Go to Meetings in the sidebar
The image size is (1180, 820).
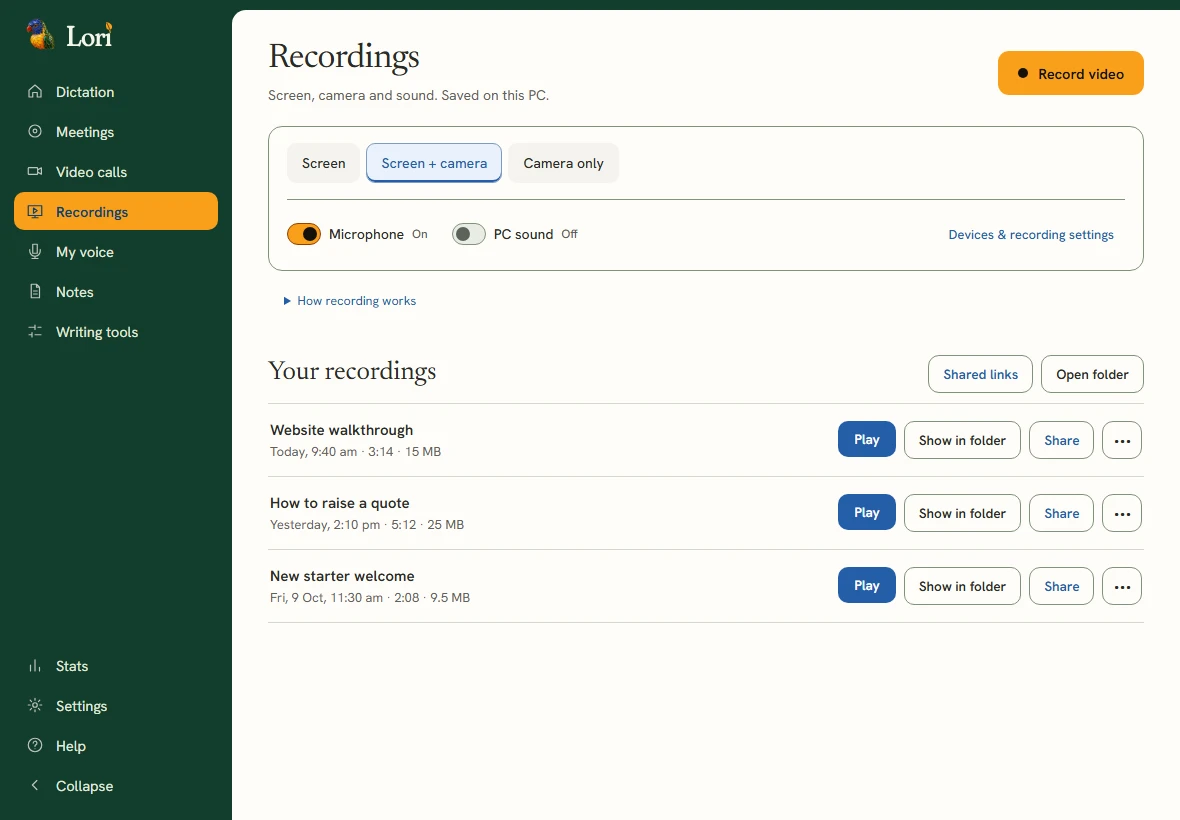pos(116,132)
